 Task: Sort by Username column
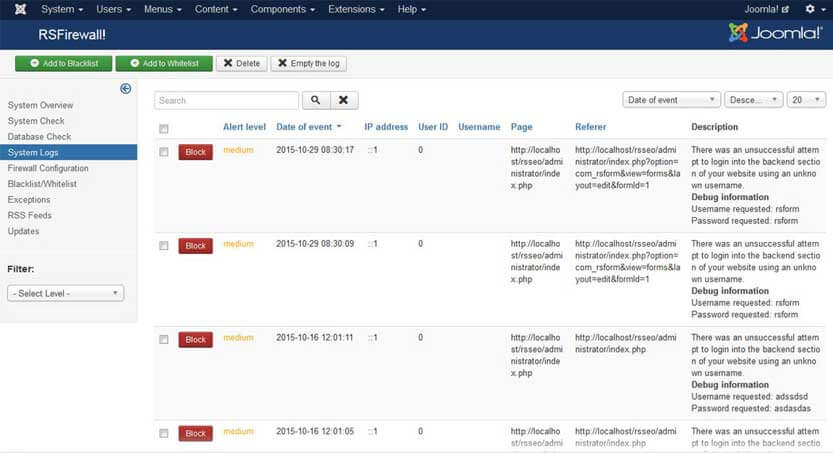[479, 127]
